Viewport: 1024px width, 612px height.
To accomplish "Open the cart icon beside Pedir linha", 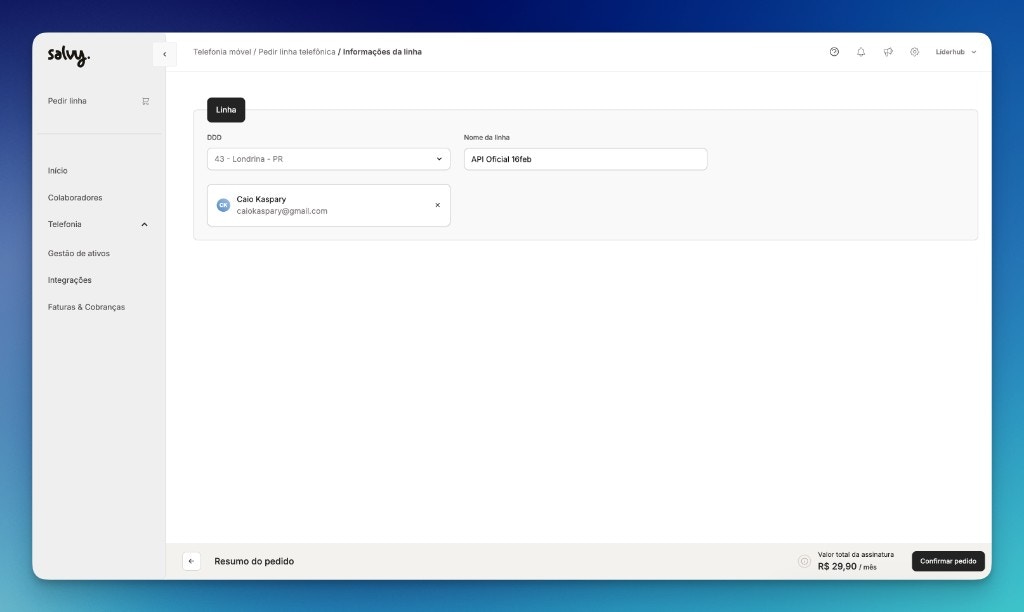I will (146, 101).
